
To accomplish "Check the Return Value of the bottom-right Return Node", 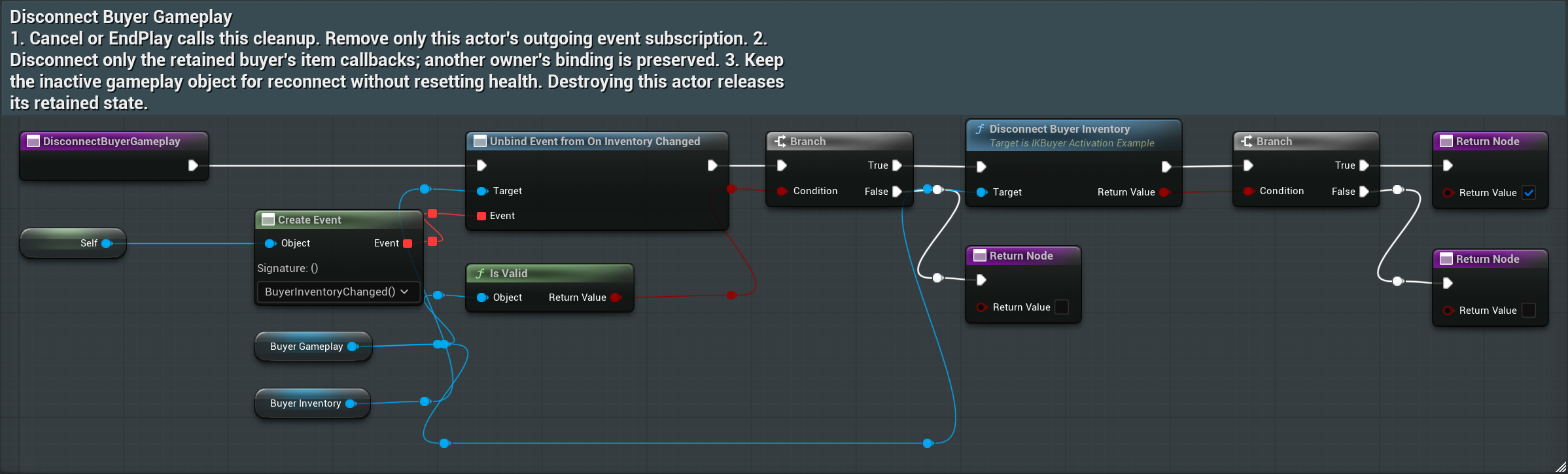I will [x=1529, y=311].
